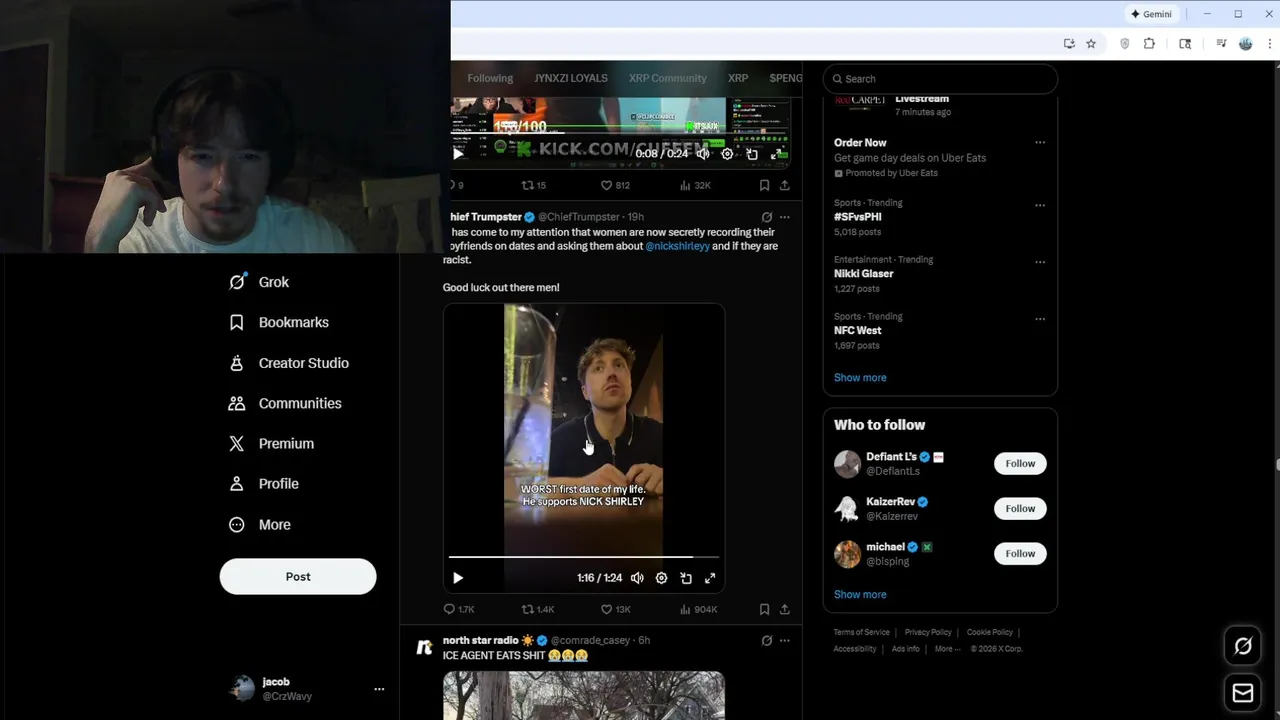The image size is (1280, 720).
Task: Bookmark this page with Chrome star icon
Action: coord(1091,44)
